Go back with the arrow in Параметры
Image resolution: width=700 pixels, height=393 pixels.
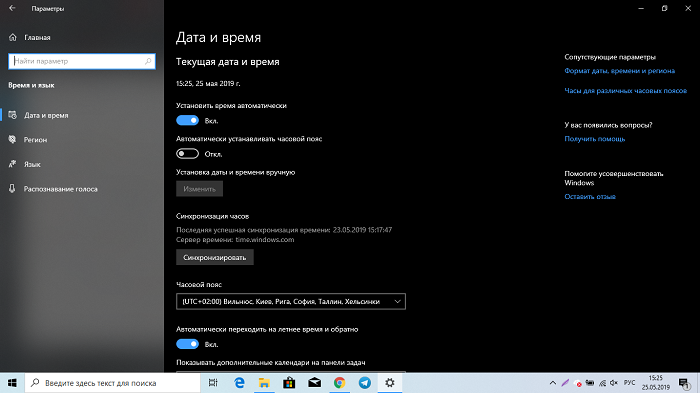12,8
